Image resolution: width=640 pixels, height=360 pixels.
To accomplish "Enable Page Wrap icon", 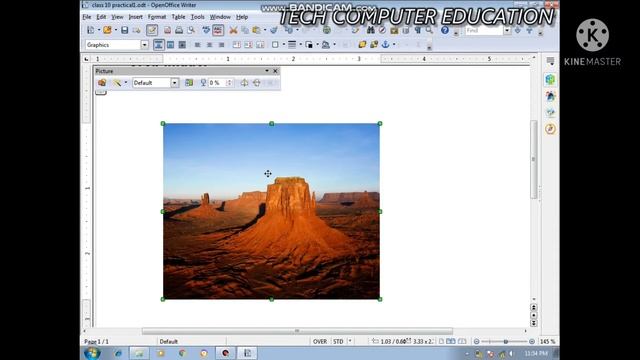I will click(170, 45).
